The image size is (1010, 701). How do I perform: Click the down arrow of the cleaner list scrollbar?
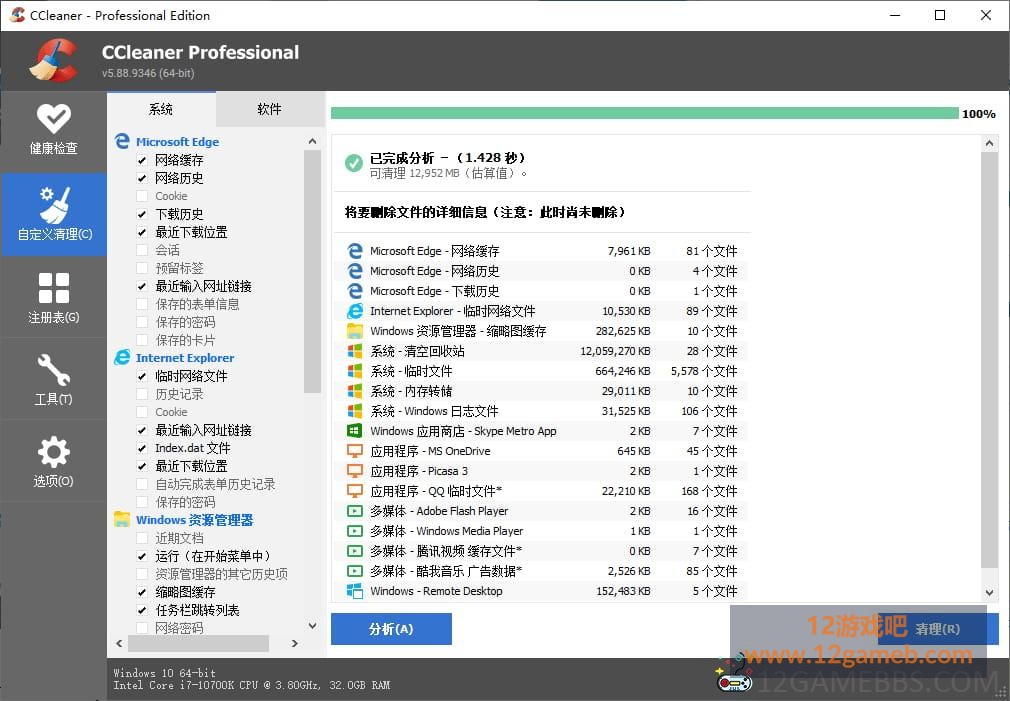click(x=312, y=626)
